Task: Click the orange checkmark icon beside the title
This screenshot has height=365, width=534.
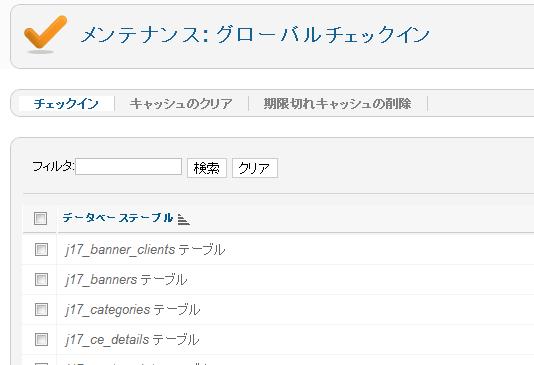Action: coord(45,34)
